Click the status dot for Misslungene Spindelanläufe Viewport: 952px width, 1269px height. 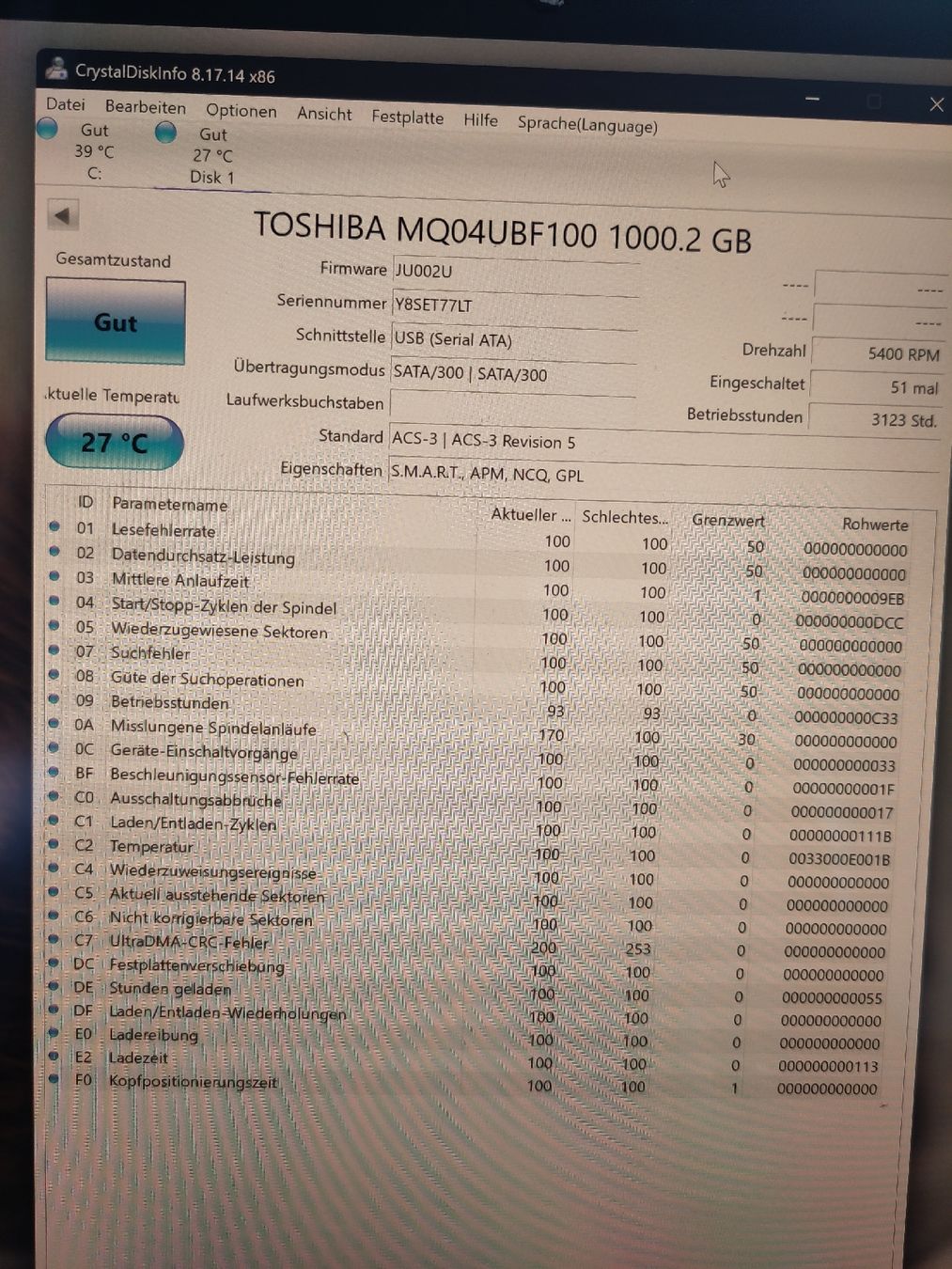(55, 724)
